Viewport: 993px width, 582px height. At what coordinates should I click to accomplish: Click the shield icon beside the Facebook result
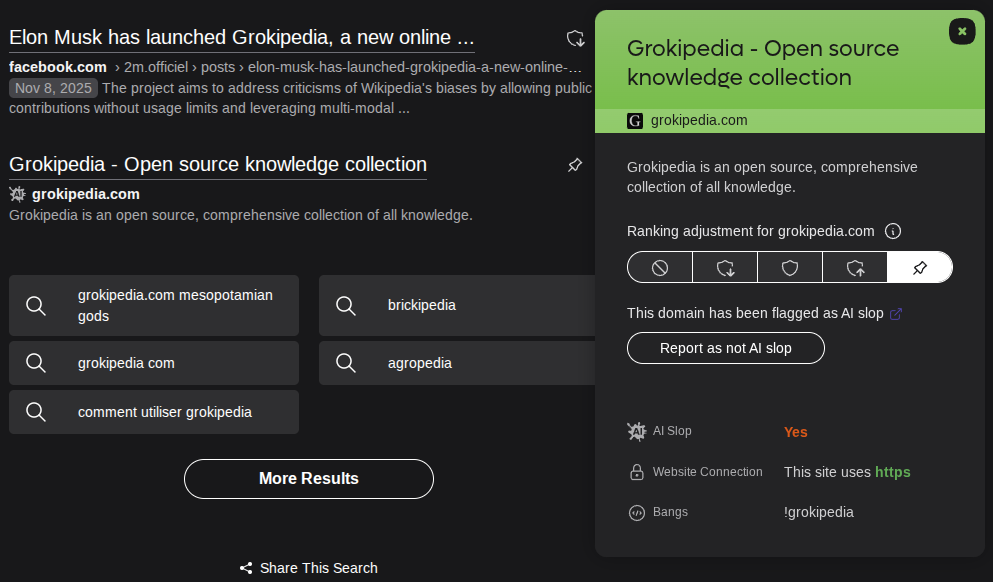575,39
